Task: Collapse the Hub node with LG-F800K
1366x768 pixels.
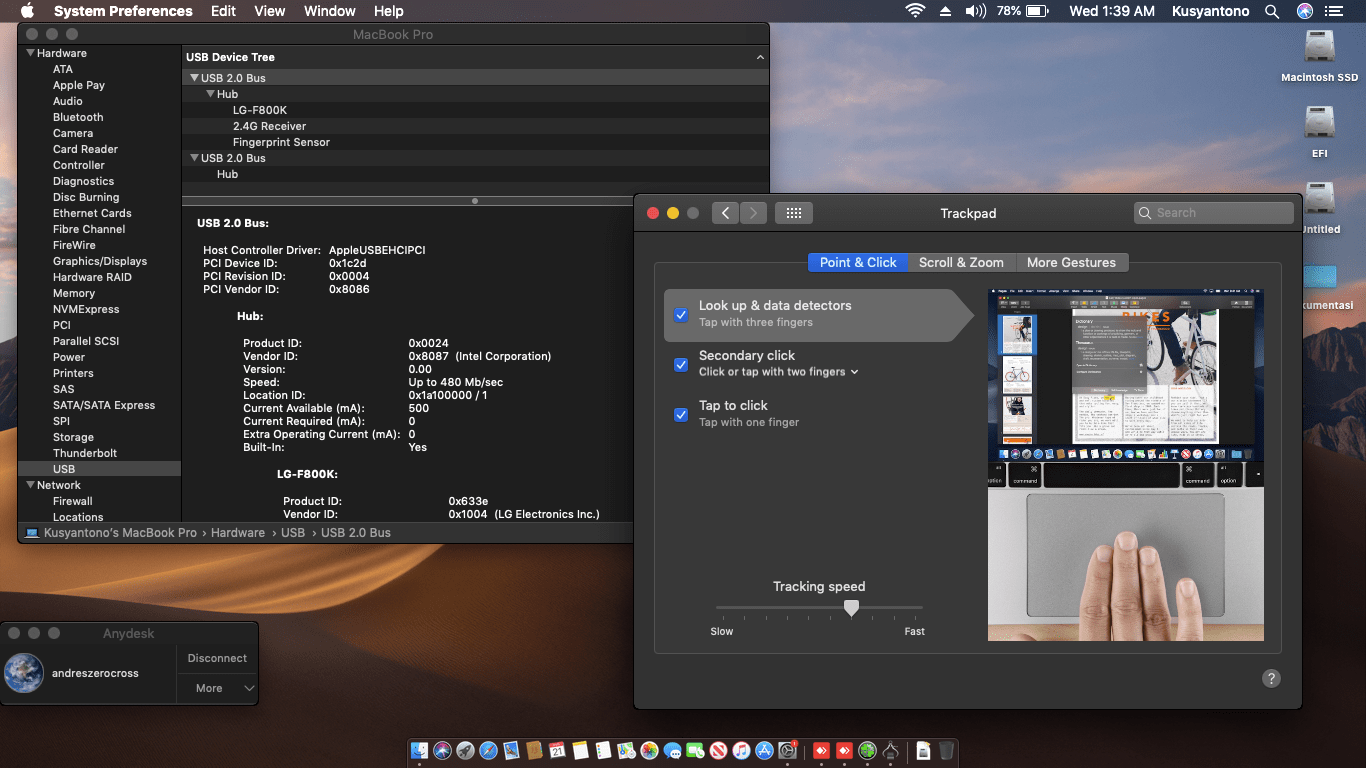Action: (210, 94)
